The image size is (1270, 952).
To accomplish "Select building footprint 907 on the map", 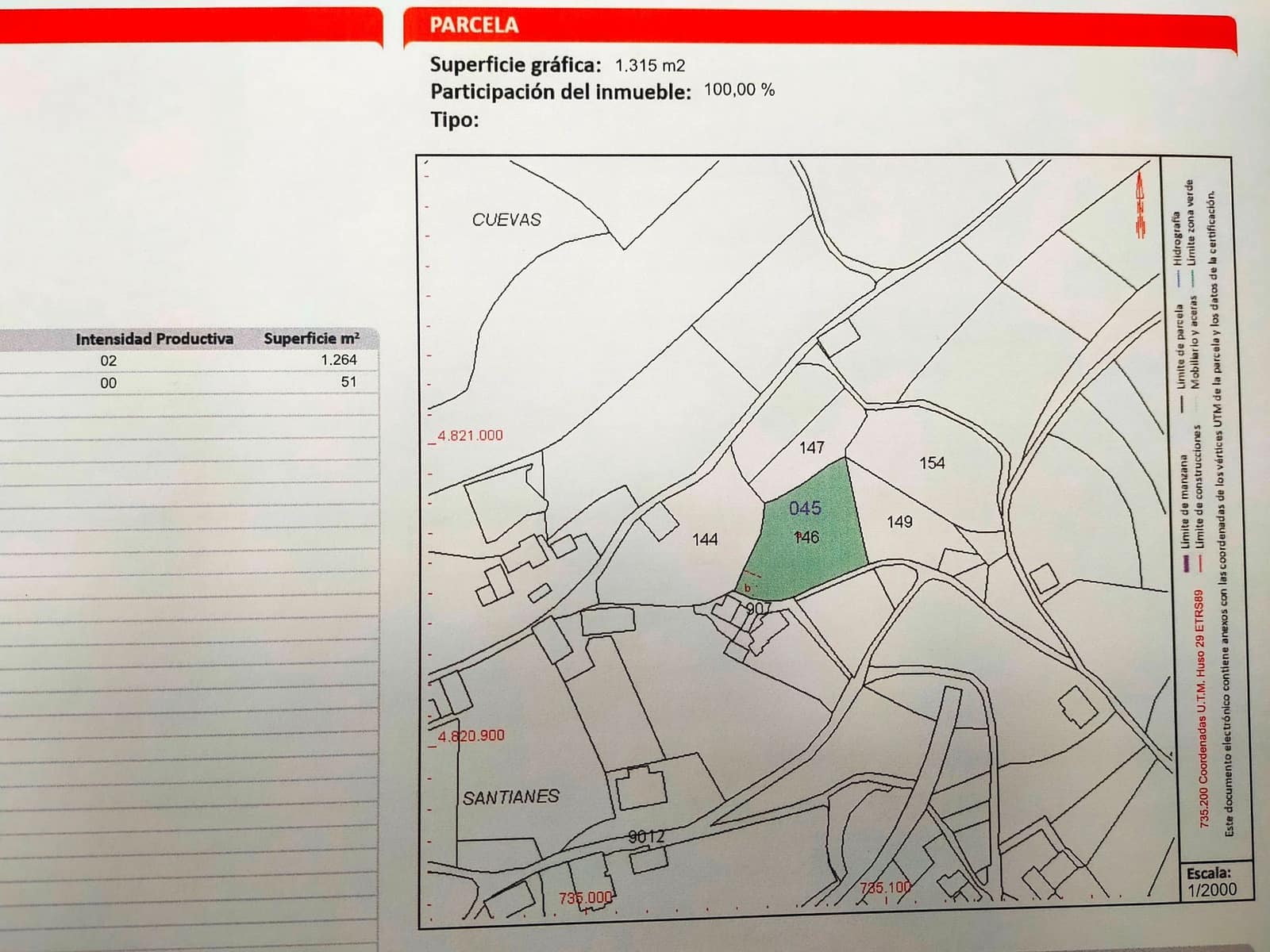I will 758,607.
